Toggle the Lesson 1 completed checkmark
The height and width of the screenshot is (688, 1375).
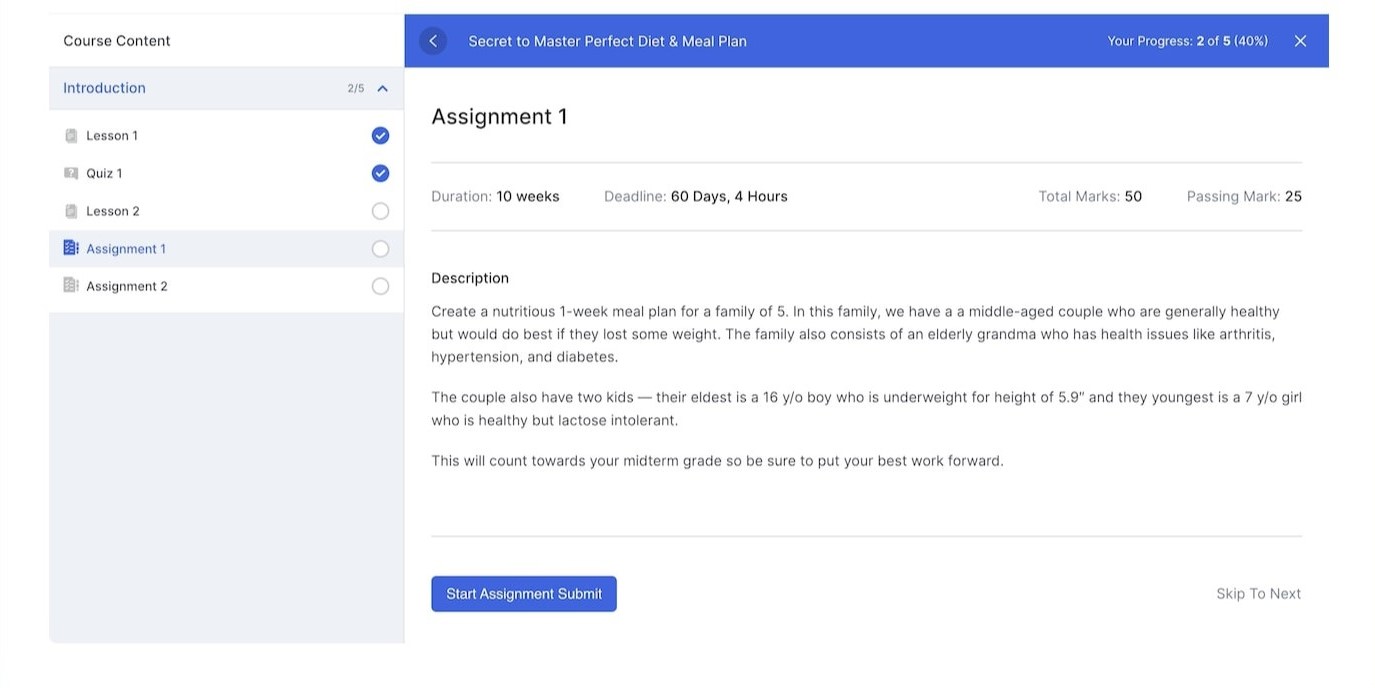380,136
